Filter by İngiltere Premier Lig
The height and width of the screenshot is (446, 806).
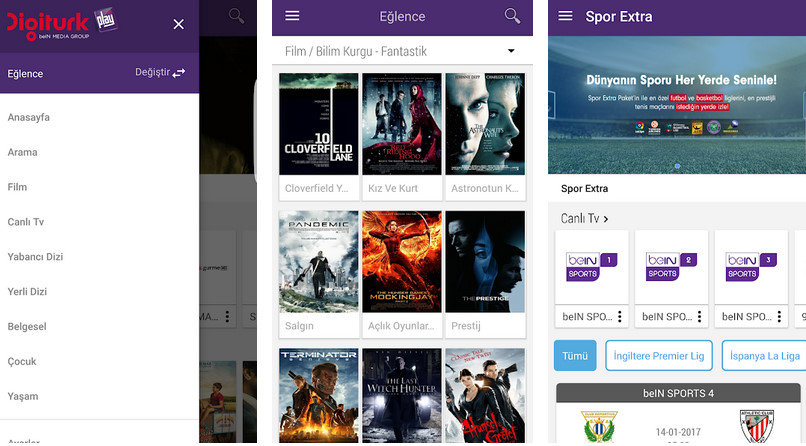659,356
